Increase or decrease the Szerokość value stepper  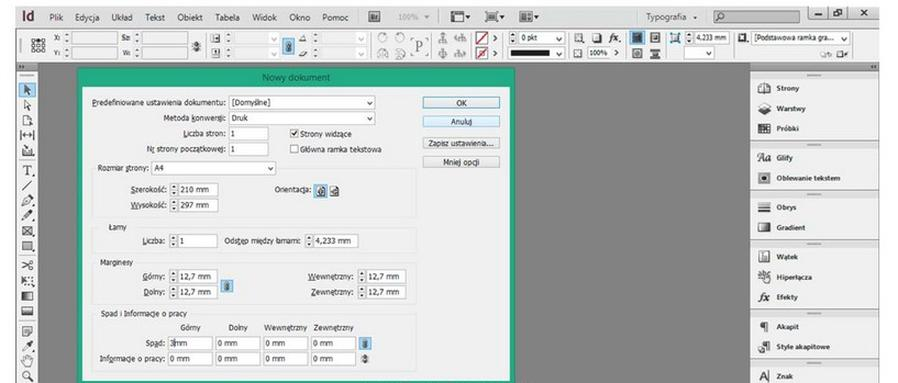[174, 190]
